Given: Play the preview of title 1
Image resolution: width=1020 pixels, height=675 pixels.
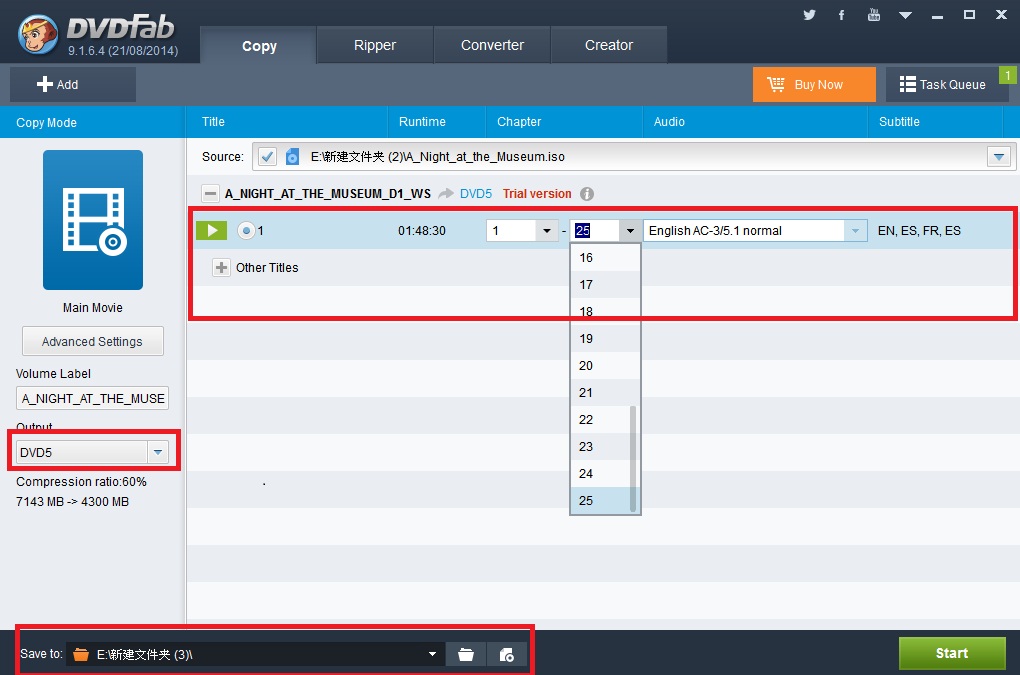Looking at the screenshot, I should coord(211,230).
